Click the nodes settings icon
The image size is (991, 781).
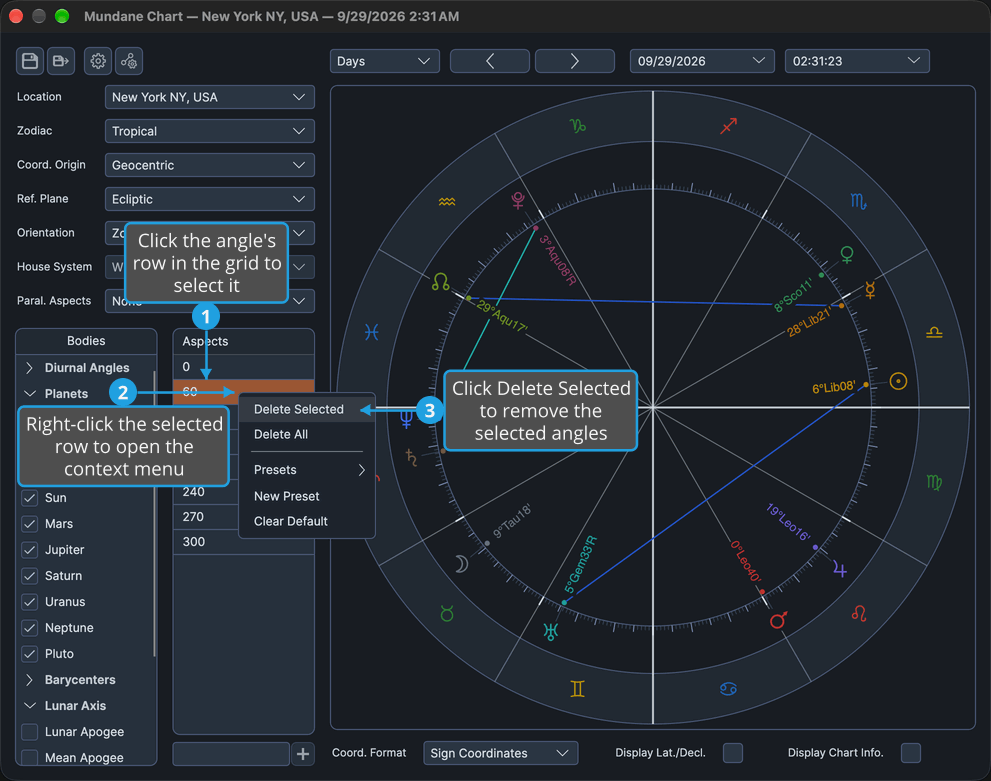coord(129,61)
